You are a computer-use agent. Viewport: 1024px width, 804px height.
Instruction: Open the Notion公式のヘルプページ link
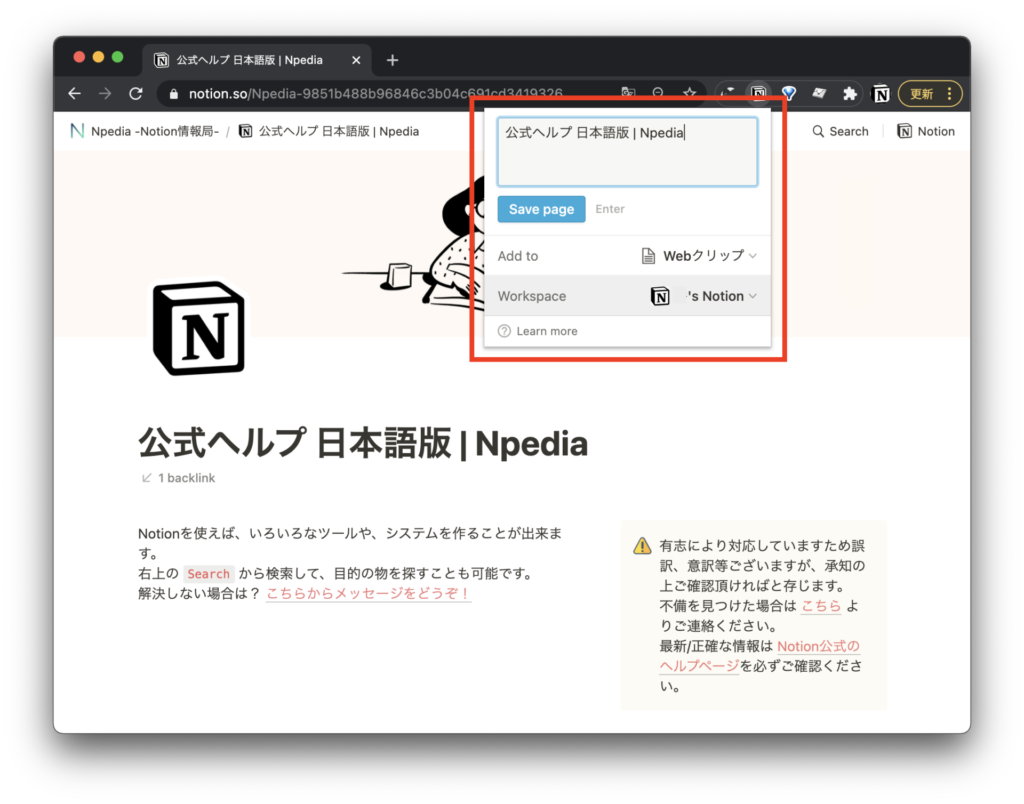coord(760,656)
